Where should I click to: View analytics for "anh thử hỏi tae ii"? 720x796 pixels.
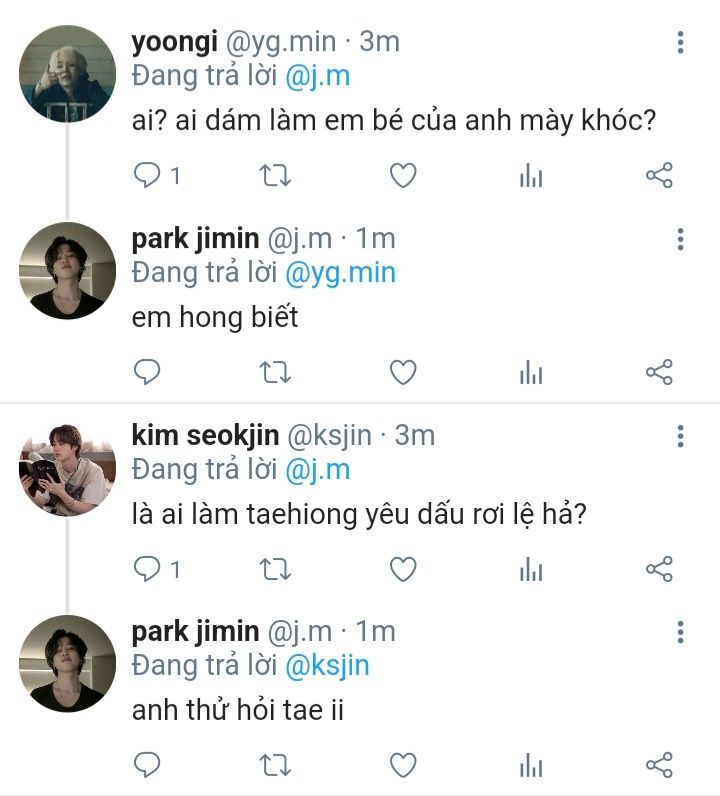531,767
